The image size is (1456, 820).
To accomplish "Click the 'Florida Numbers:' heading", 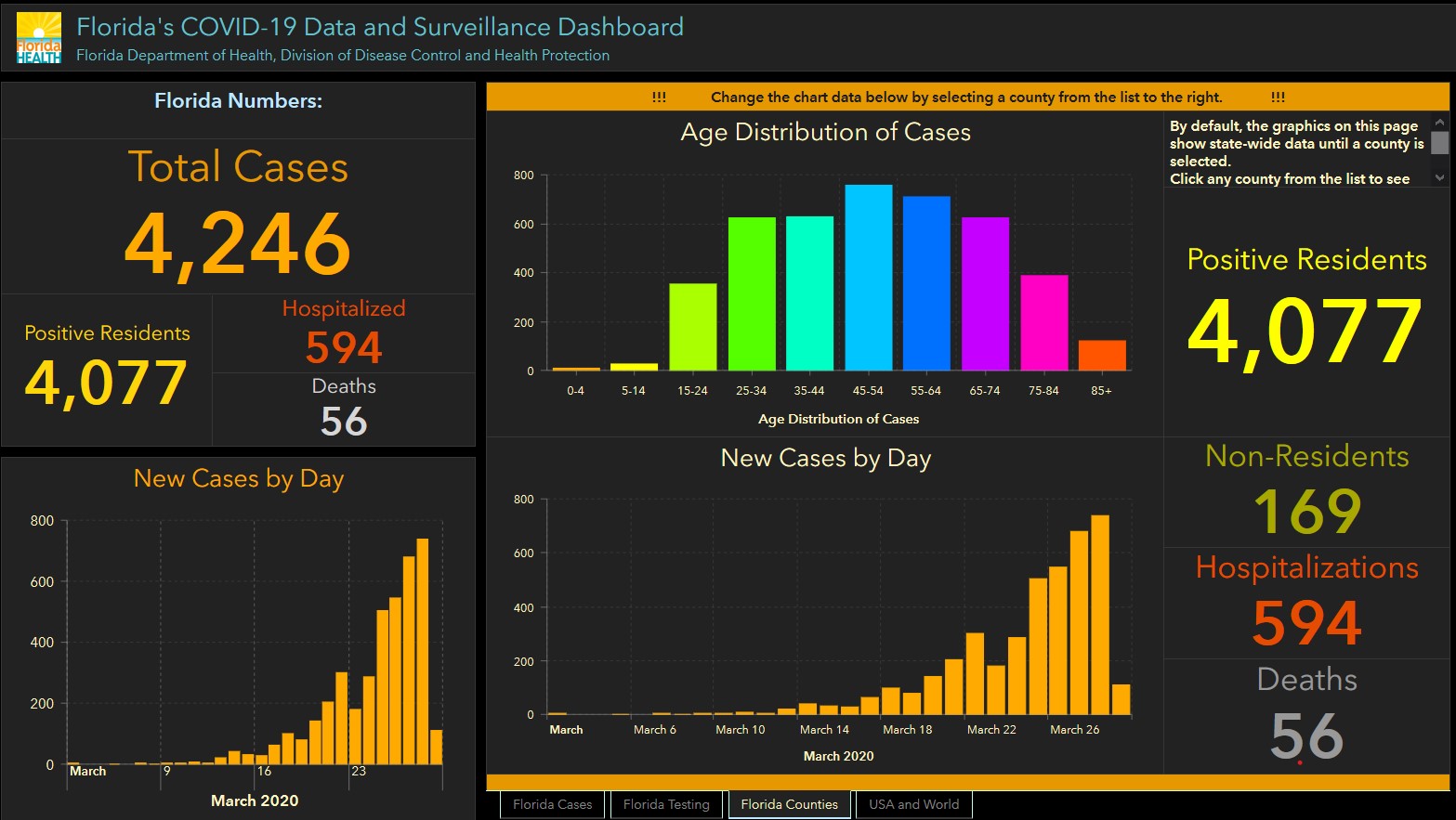I will (x=238, y=100).
